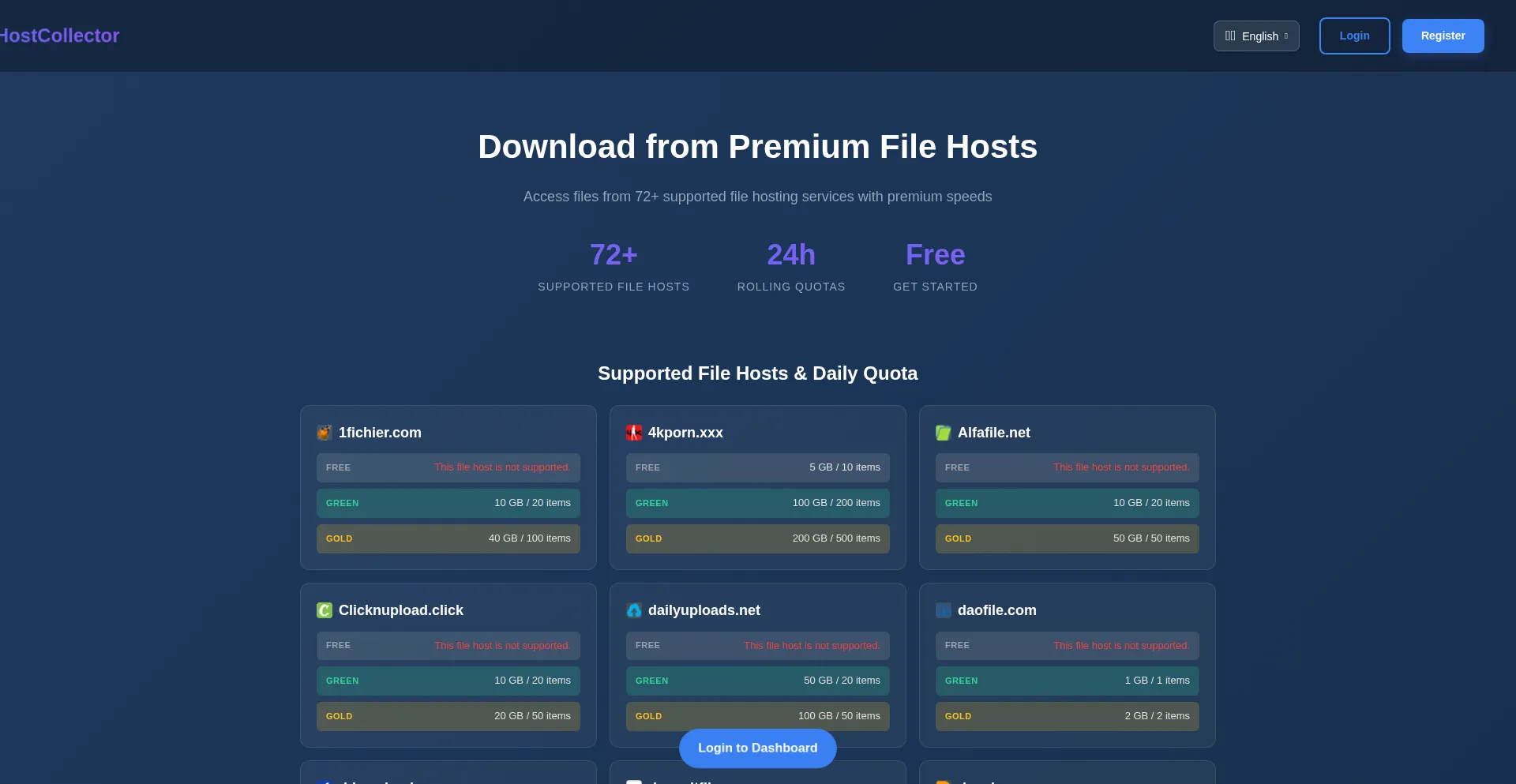Click Alfafile.net GOLD 50 GB / 50 items row
The width and height of the screenshot is (1516, 784).
pyautogui.click(x=1067, y=538)
